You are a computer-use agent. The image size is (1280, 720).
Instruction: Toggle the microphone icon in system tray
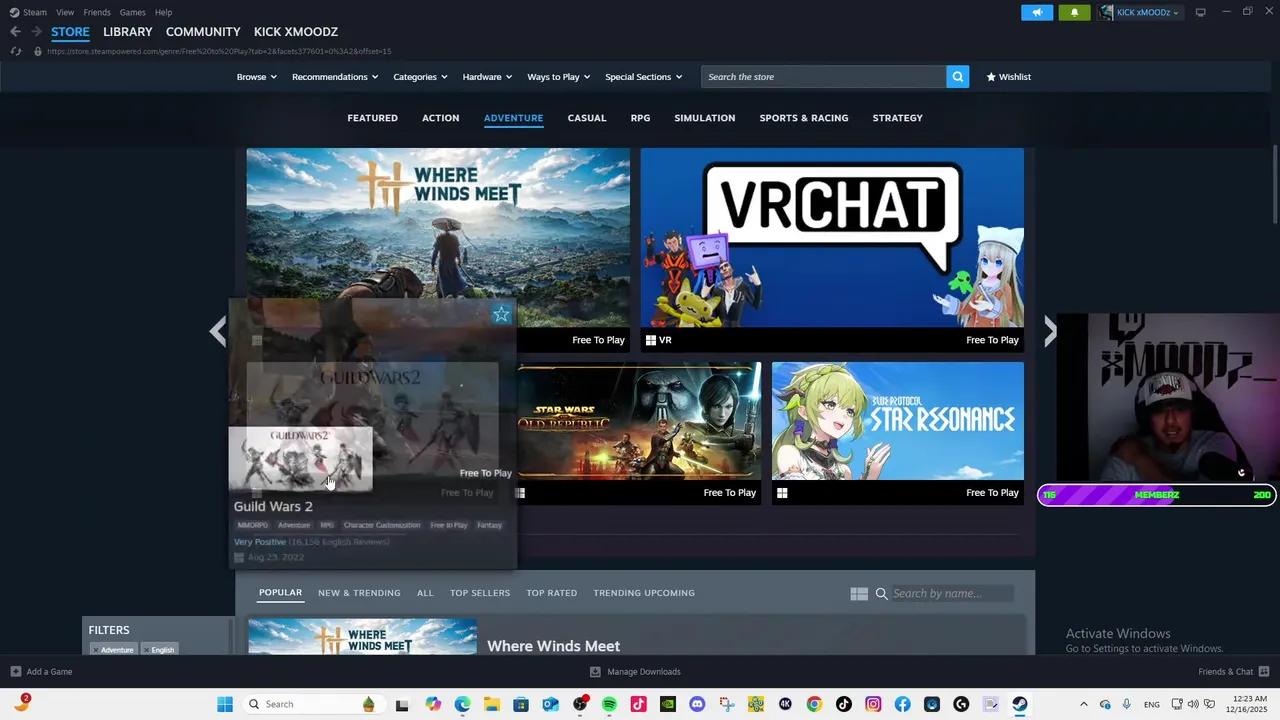[x=1126, y=704]
